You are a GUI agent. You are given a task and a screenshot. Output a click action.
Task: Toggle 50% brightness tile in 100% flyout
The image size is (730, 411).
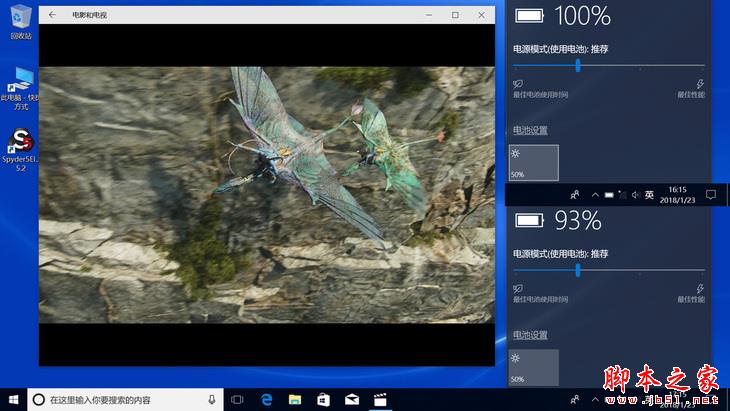(x=534, y=162)
